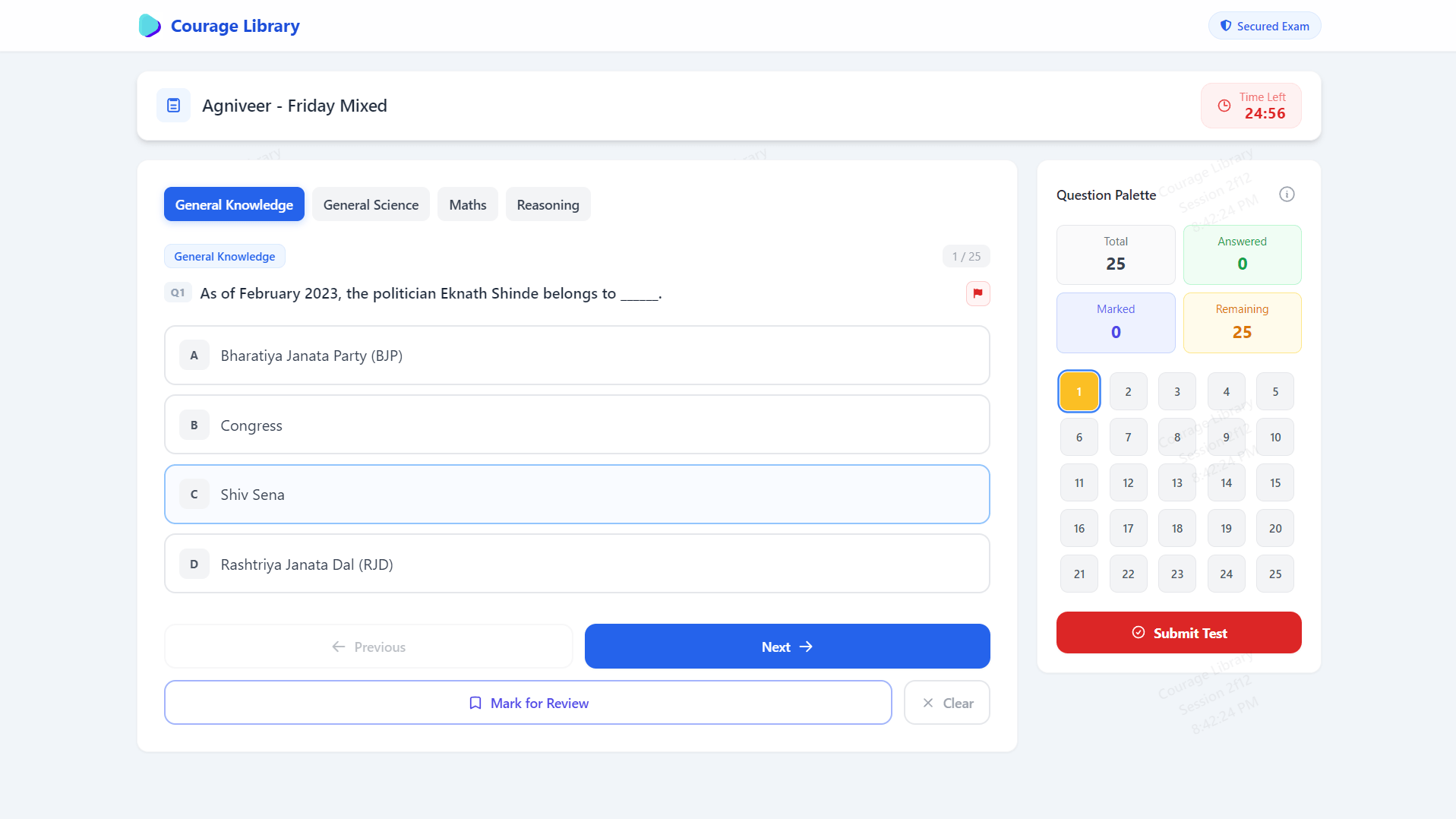The height and width of the screenshot is (819, 1456).
Task: Clear the selected answer
Action: pos(947,703)
